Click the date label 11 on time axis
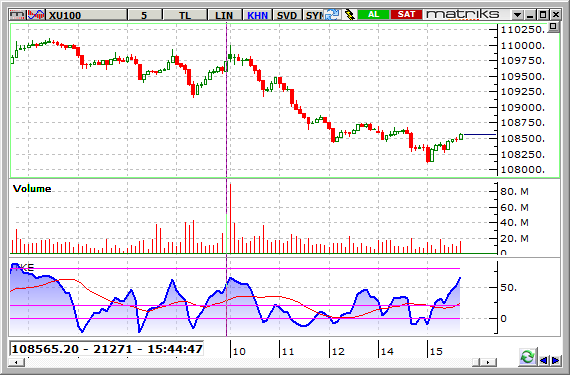Screen dimensions: 570x375 click(288, 351)
